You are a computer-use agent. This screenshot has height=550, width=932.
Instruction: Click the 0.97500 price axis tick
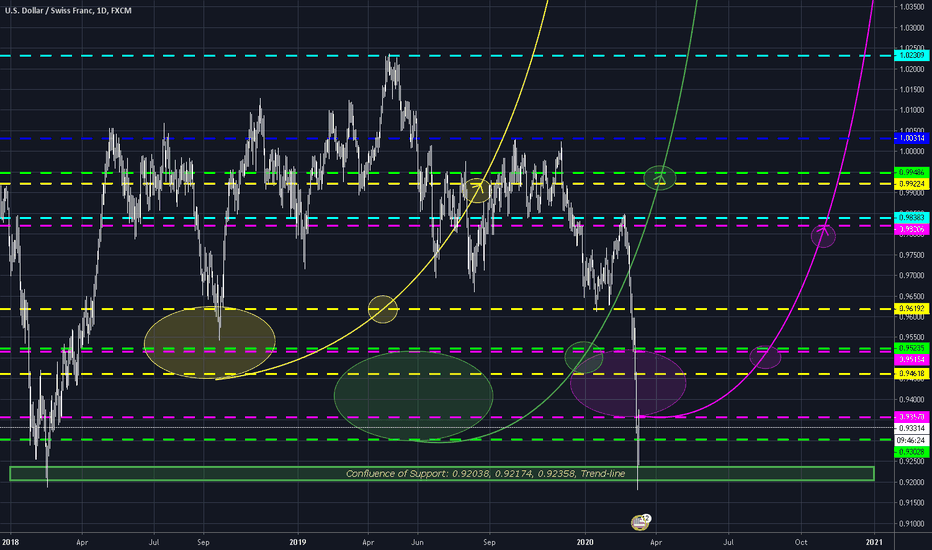click(x=912, y=255)
